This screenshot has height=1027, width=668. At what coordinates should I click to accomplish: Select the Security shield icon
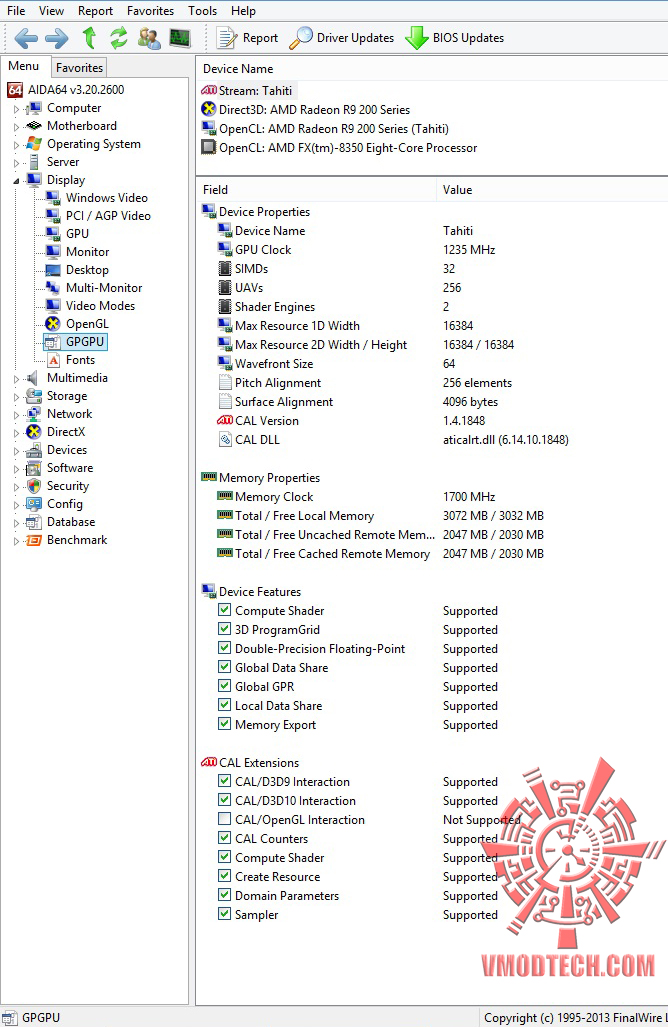pyautogui.click(x=34, y=486)
